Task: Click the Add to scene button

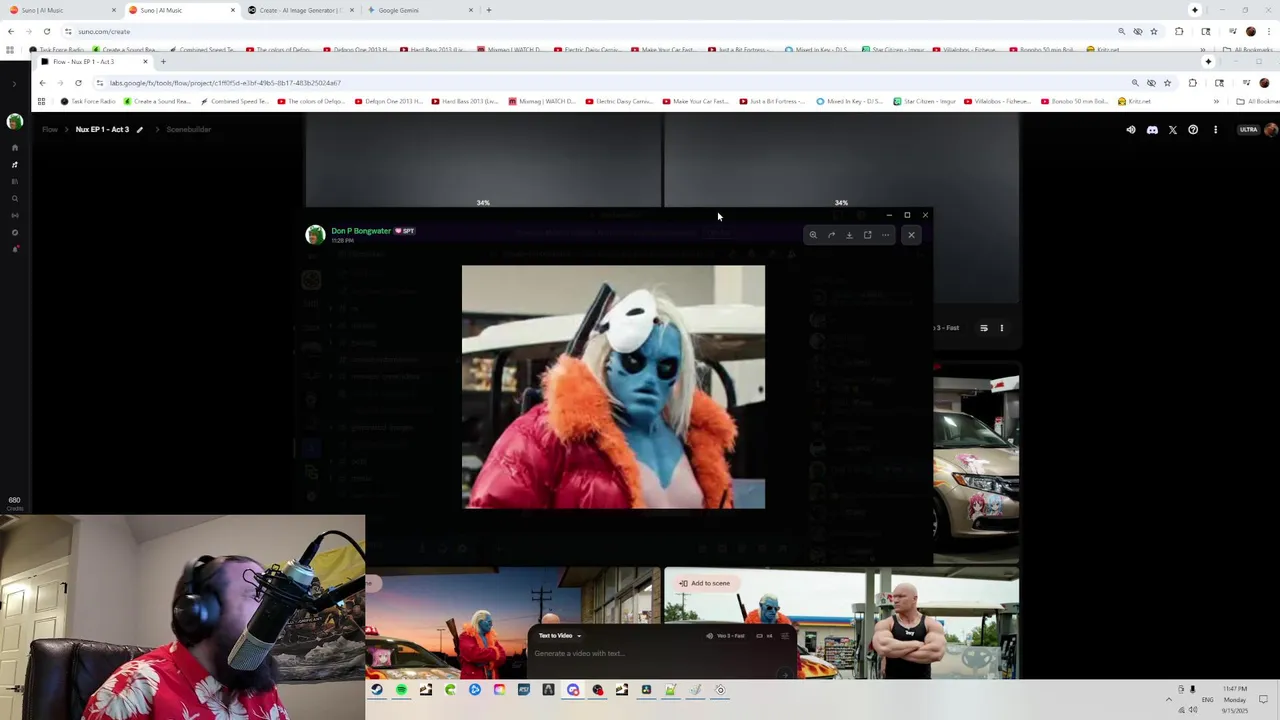Action: pyautogui.click(x=705, y=583)
